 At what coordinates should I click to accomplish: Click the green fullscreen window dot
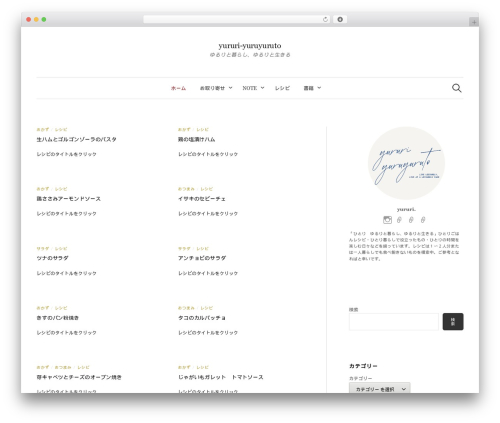(44, 19)
